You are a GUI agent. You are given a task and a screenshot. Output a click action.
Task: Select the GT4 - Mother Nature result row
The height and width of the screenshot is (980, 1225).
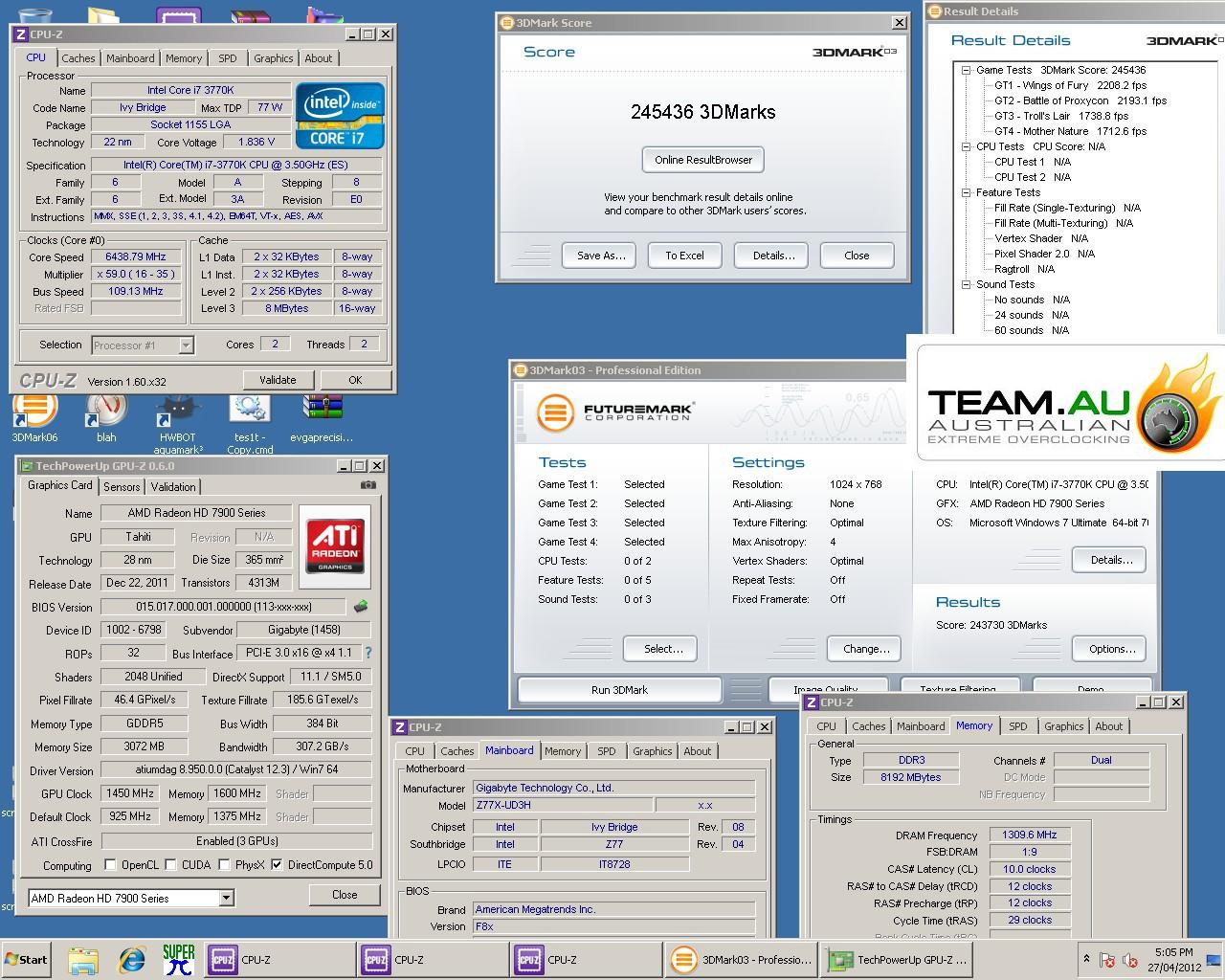[1070, 131]
